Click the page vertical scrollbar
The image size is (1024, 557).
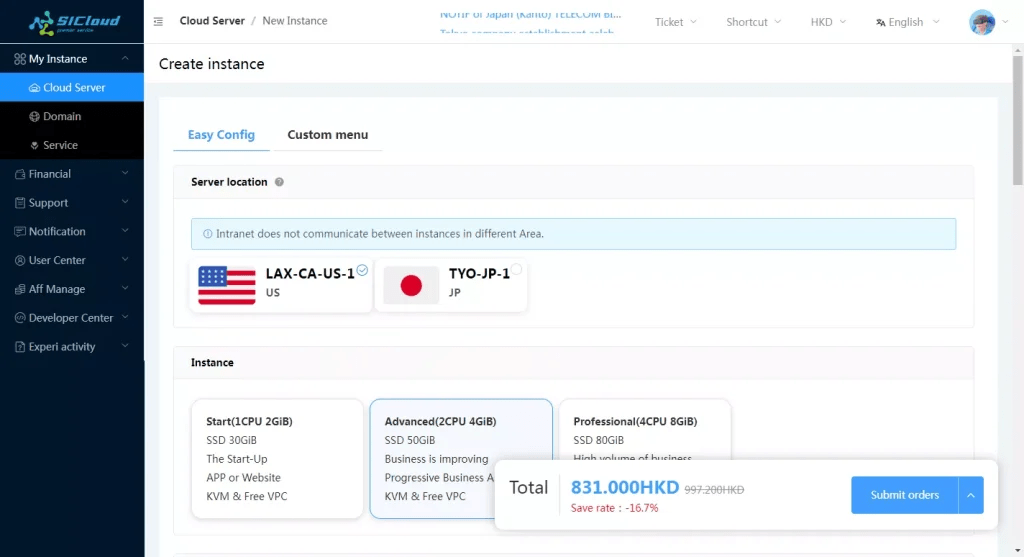point(1017,120)
